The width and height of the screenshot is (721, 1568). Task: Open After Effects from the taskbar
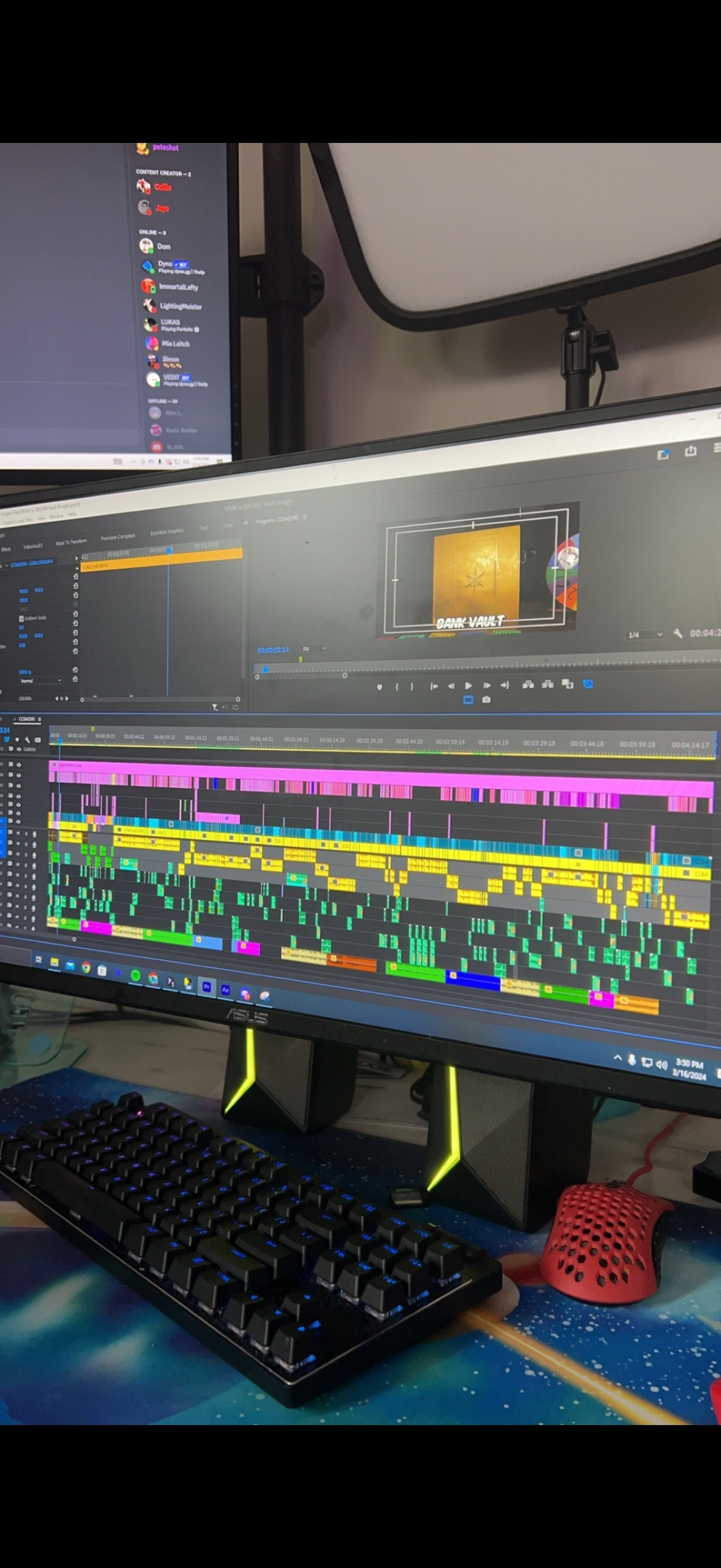(x=225, y=990)
